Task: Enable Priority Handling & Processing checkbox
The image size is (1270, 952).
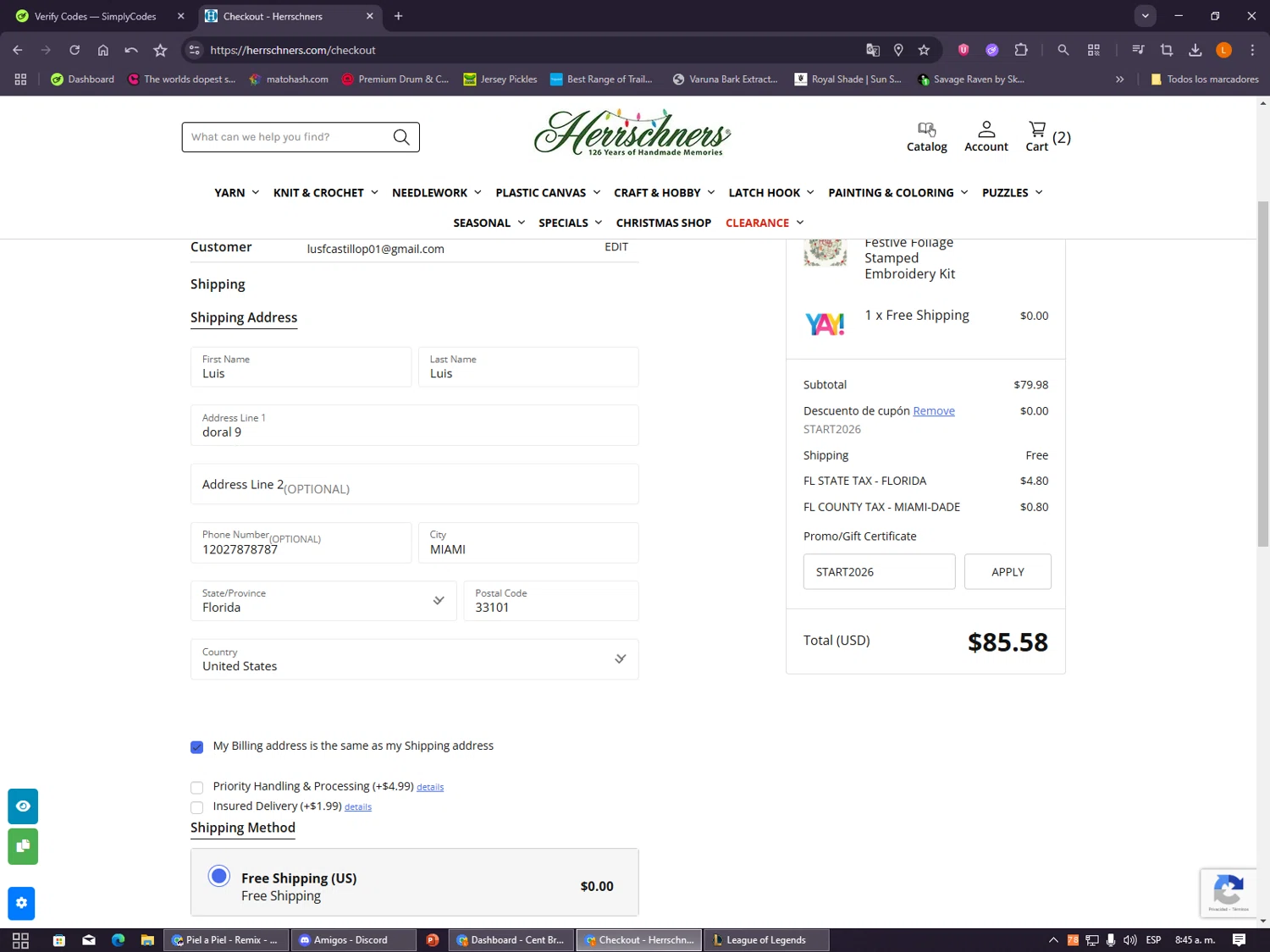Action: (x=197, y=787)
